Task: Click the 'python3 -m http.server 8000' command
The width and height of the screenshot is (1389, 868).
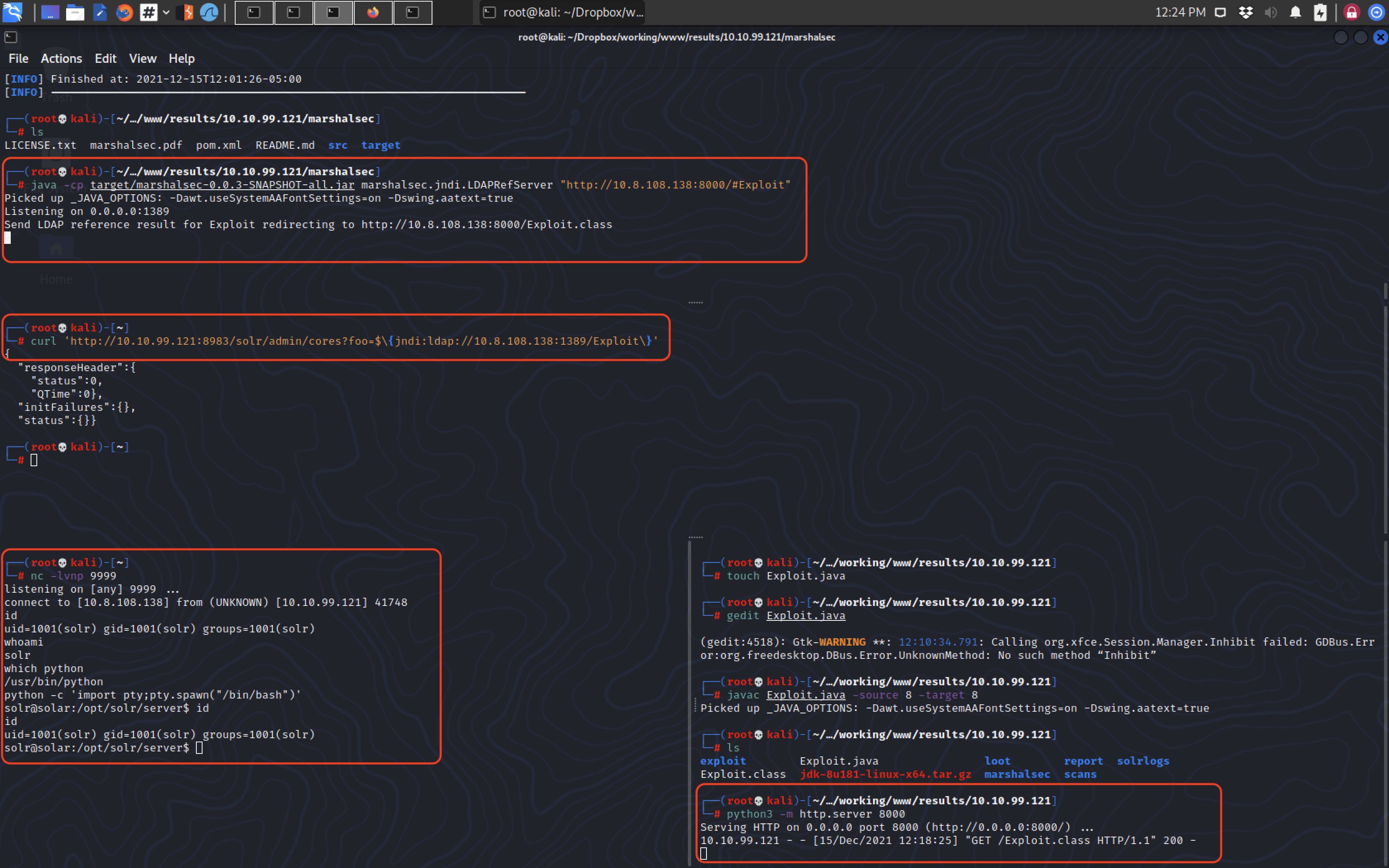Action: click(x=816, y=814)
